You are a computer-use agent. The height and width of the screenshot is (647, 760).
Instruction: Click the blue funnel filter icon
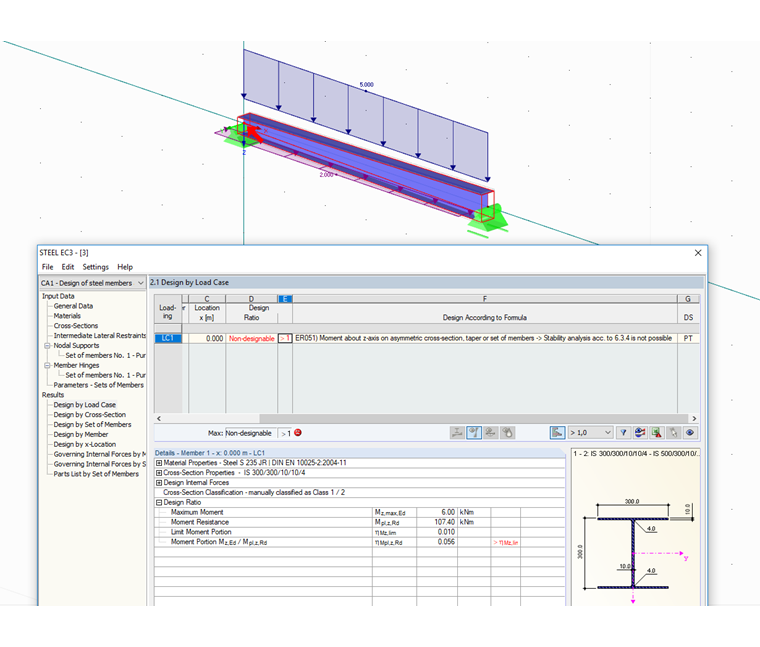tap(623, 432)
